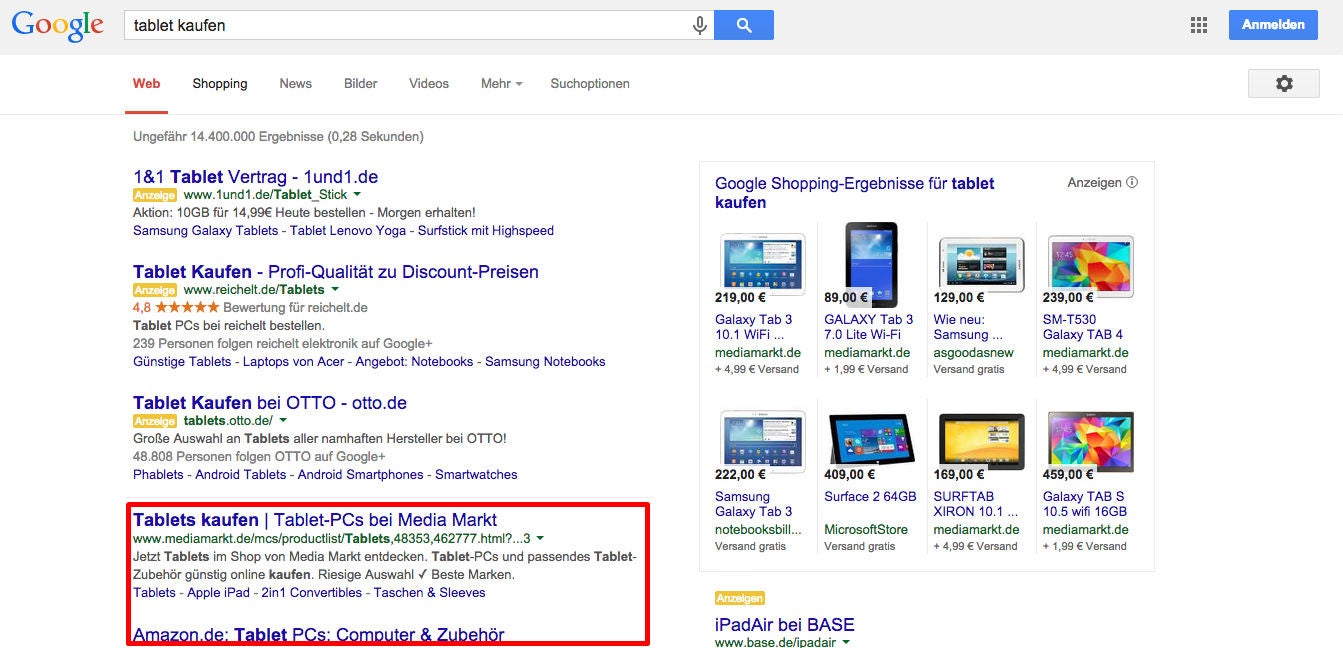Screen dimensions: 1343x648
Task: Click Tablet Lenovo Yoga sitelink
Action: coord(348,231)
